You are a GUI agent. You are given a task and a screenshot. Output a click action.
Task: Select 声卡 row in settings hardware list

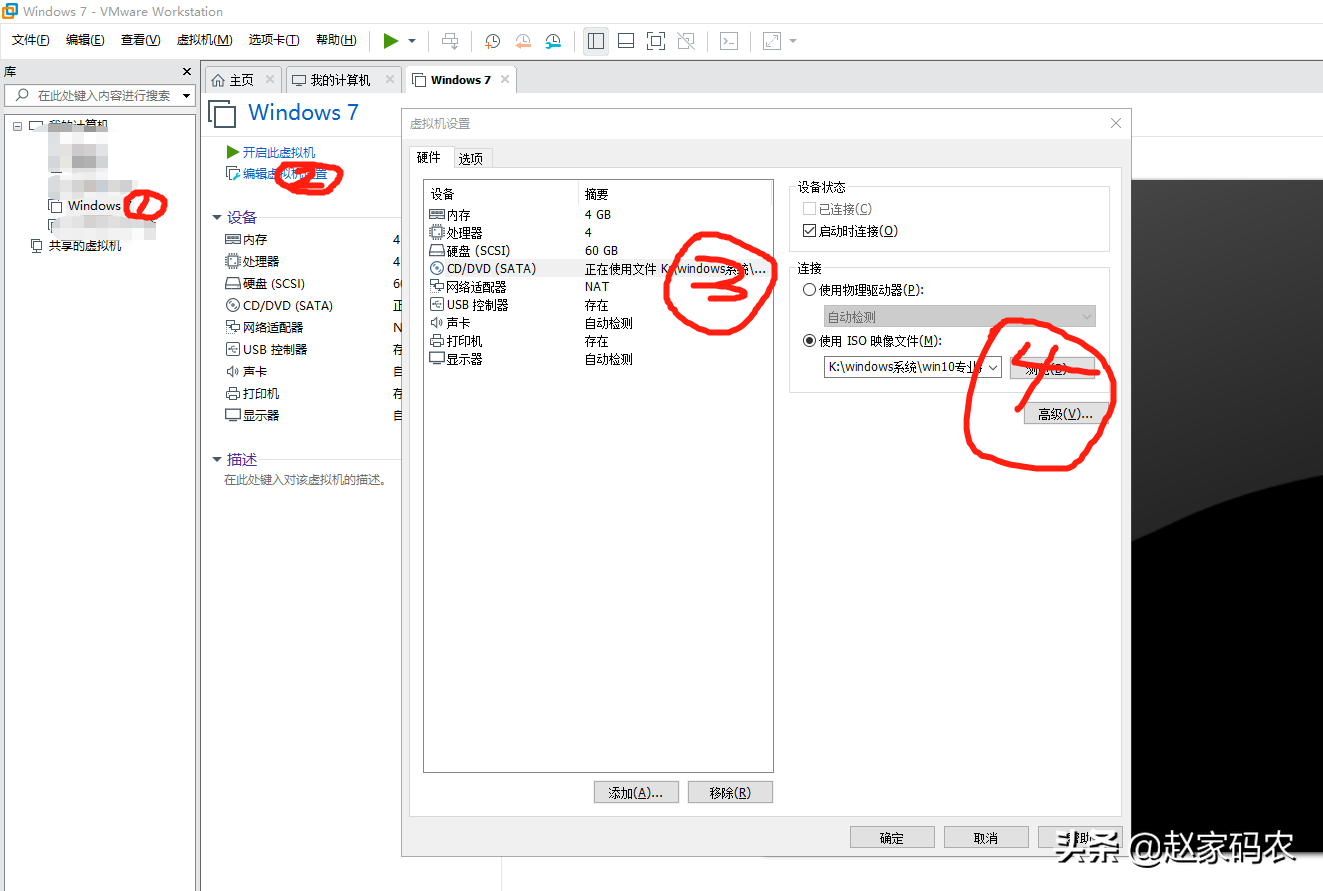(x=598, y=323)
